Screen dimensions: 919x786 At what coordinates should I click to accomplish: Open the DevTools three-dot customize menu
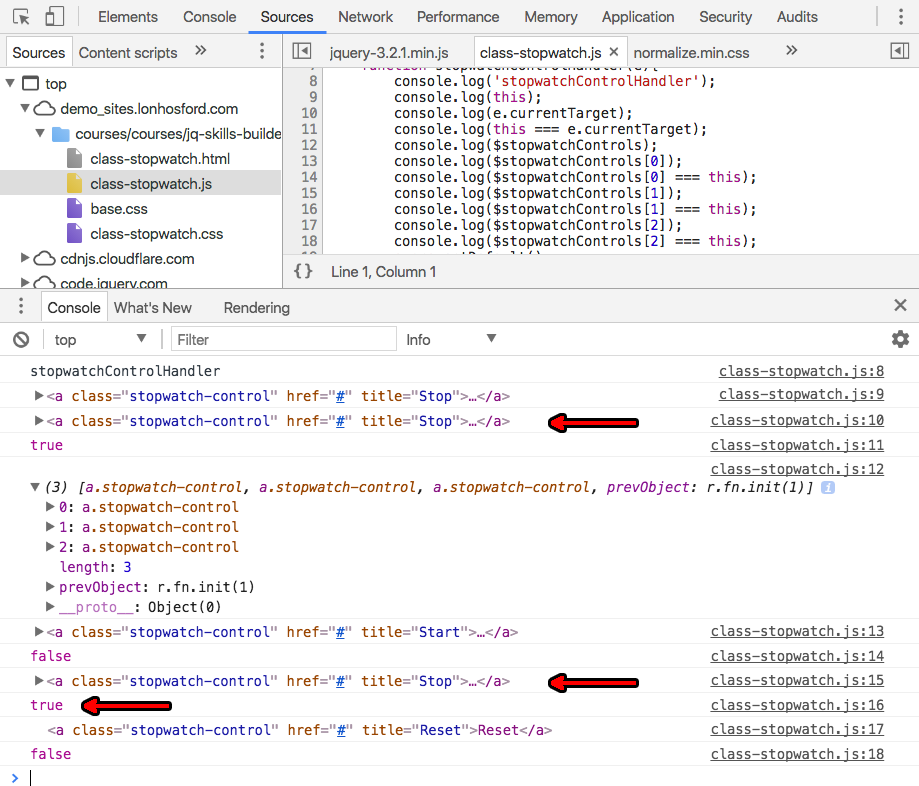(x=901, y=17)
